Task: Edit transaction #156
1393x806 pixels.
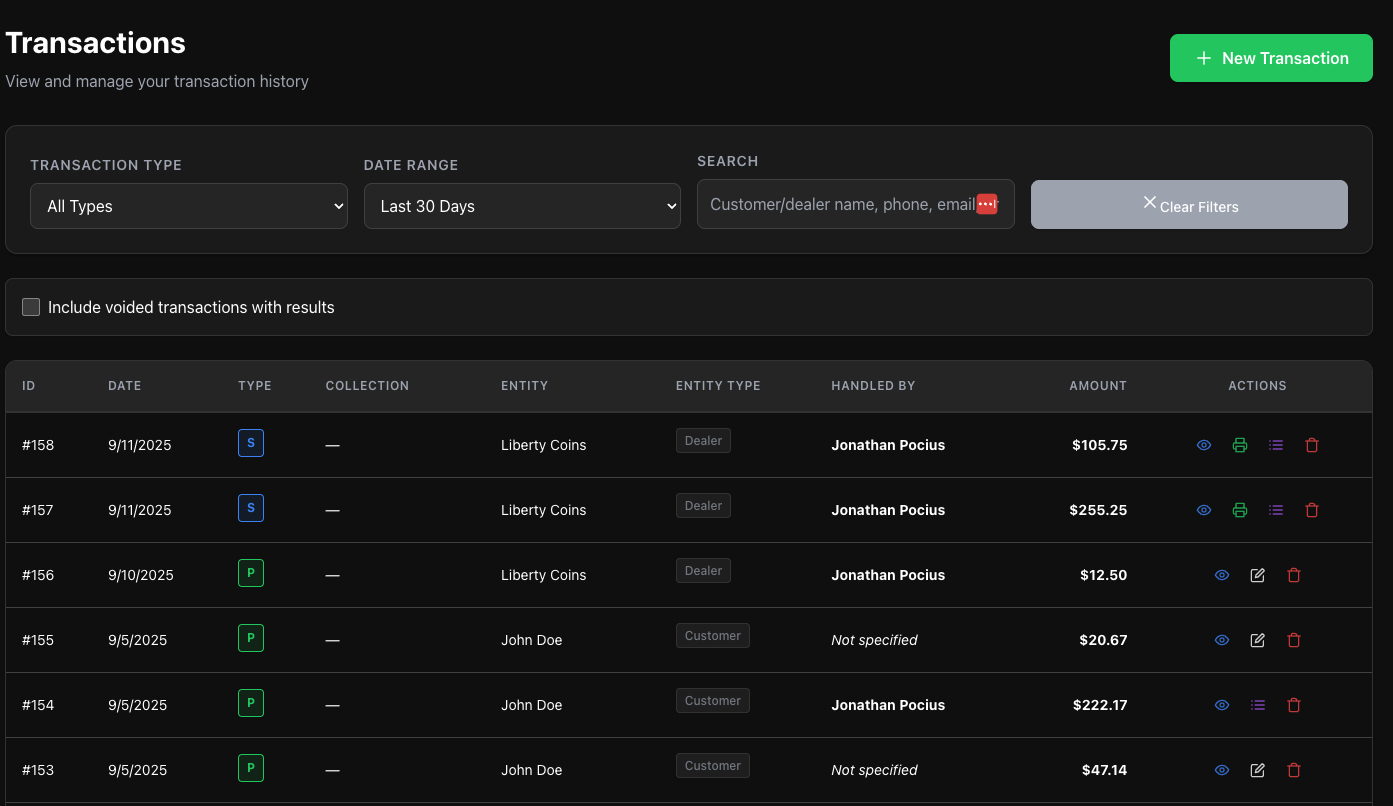Action: click(x=1257, y=574)
